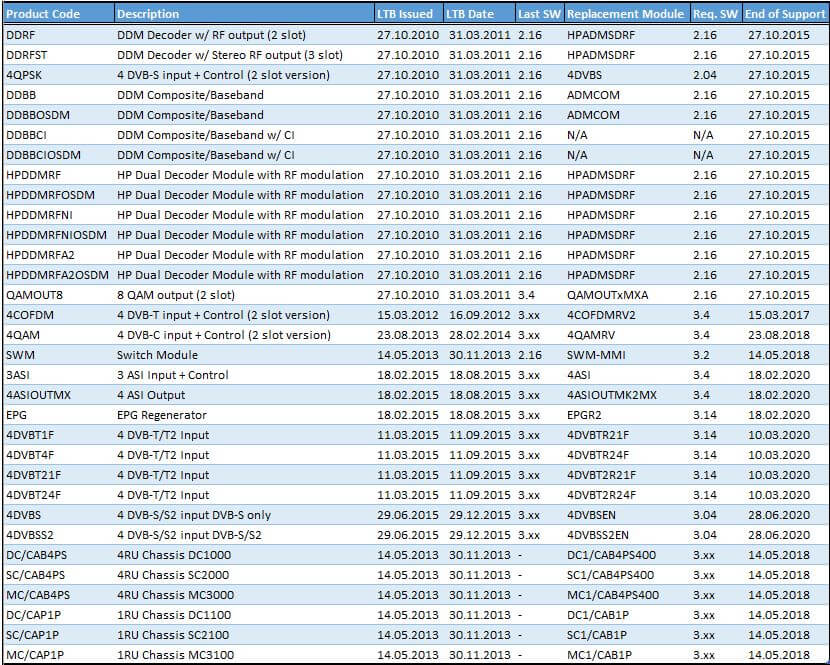
Task: Select the '4 DVB-S/S2 input DVB-S only' description
Action: click(x=194, y=515)
